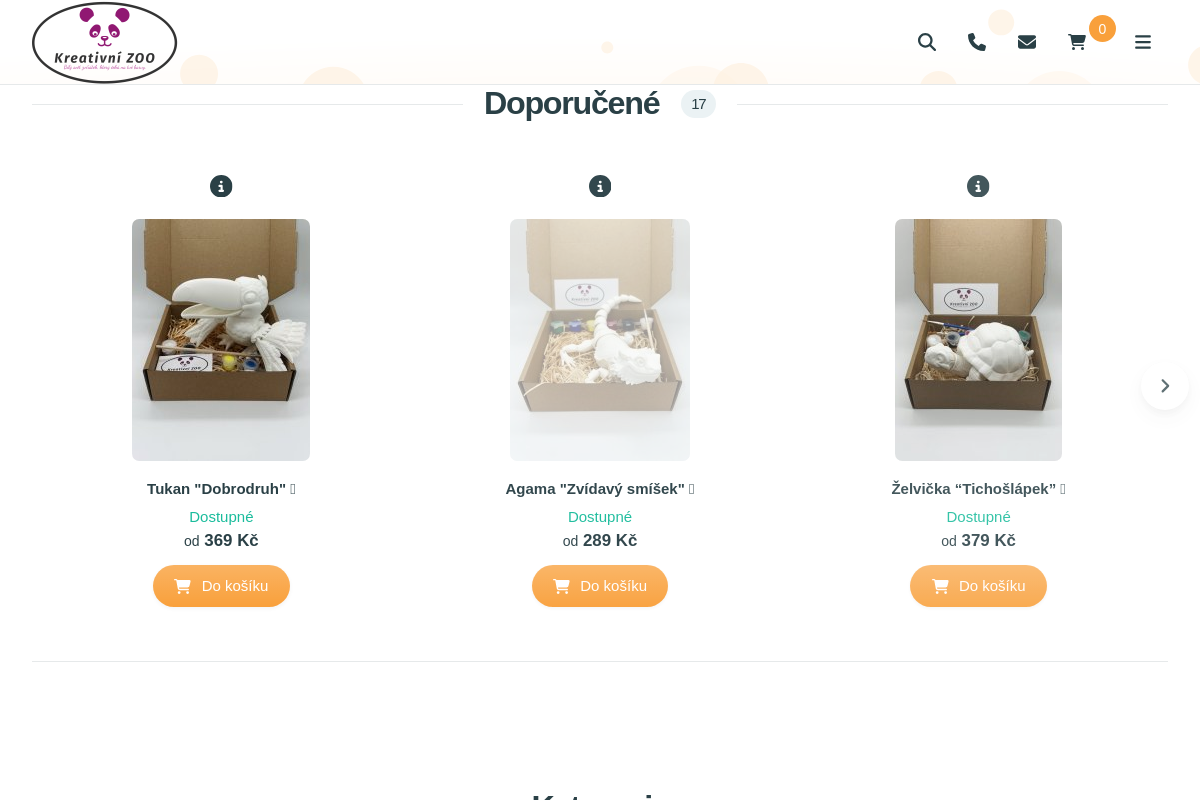Add Tukan to cart with Do košíku
This screenshot has height=800, width=1200.
tap(221, 586)
